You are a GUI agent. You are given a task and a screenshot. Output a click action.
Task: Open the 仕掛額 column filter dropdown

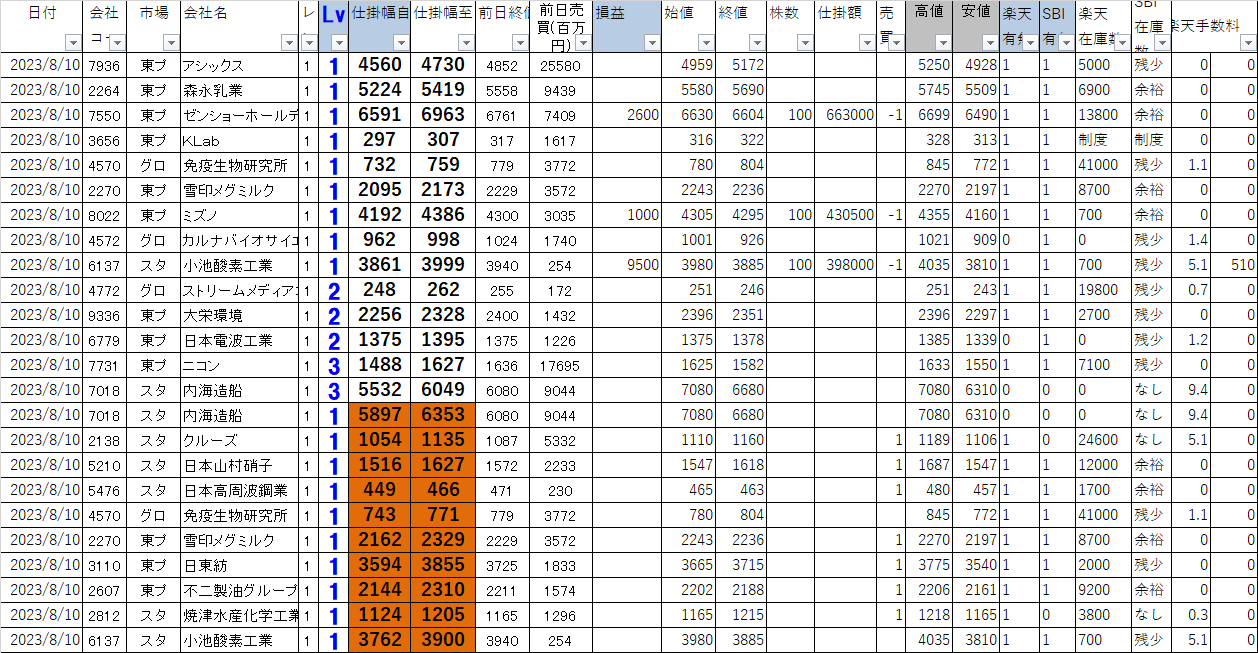[867, 43]
